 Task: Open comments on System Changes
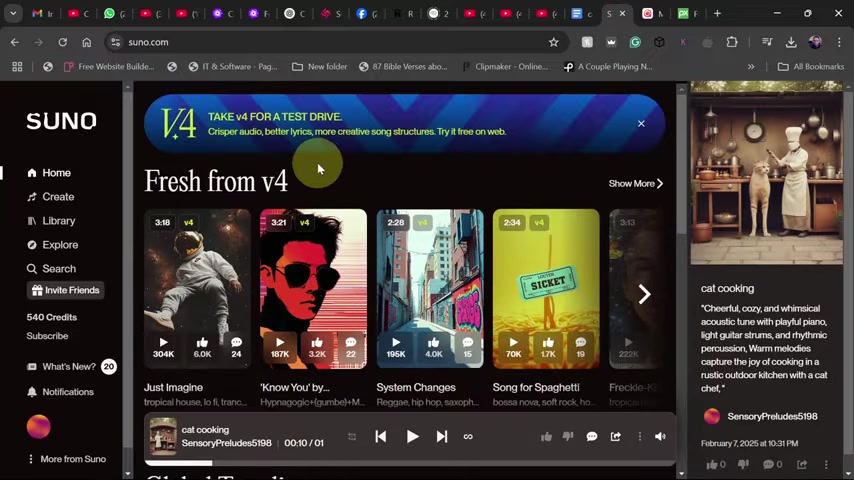point(467,347)
